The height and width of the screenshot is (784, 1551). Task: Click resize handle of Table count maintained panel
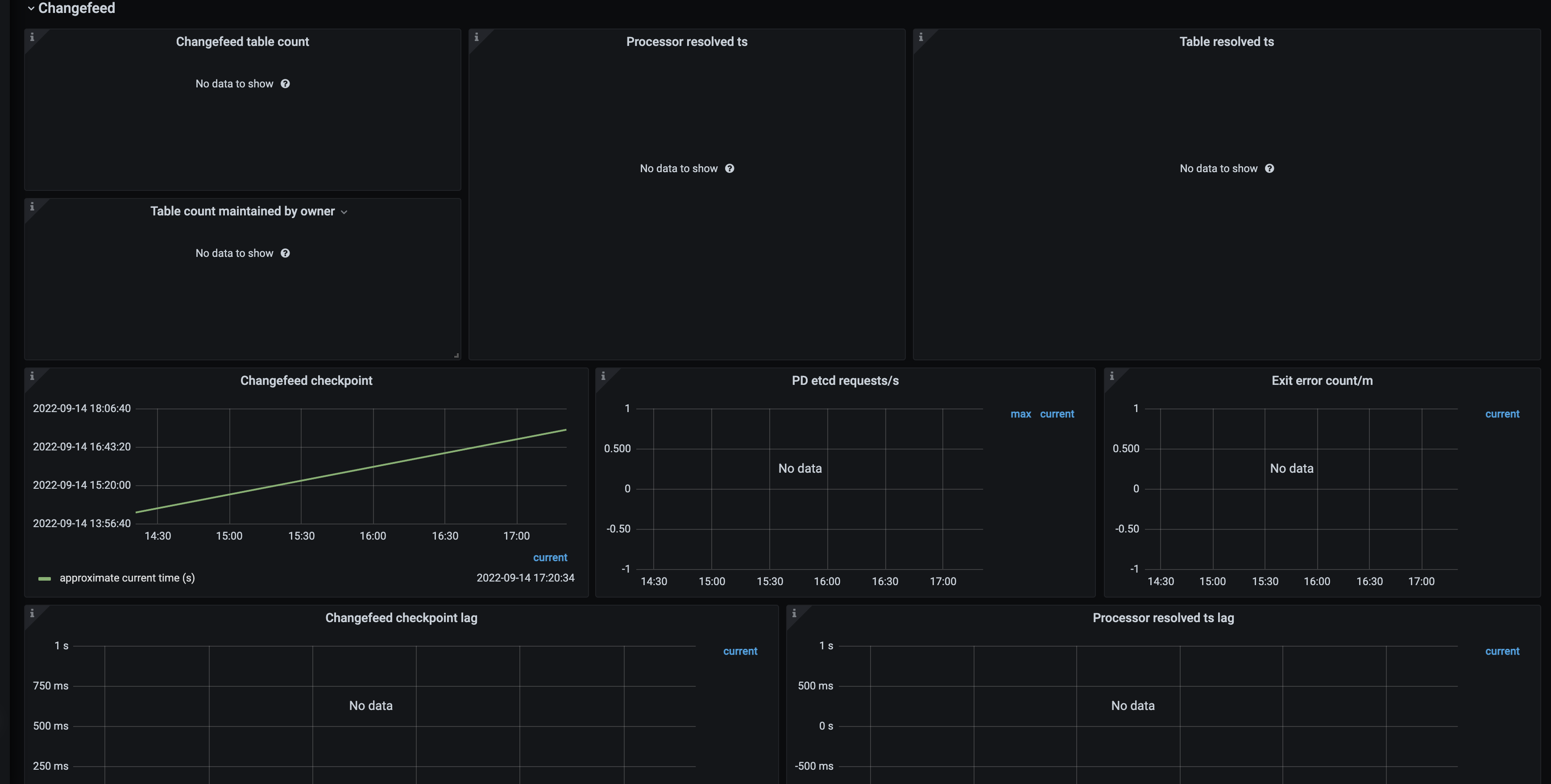point(456,355)
